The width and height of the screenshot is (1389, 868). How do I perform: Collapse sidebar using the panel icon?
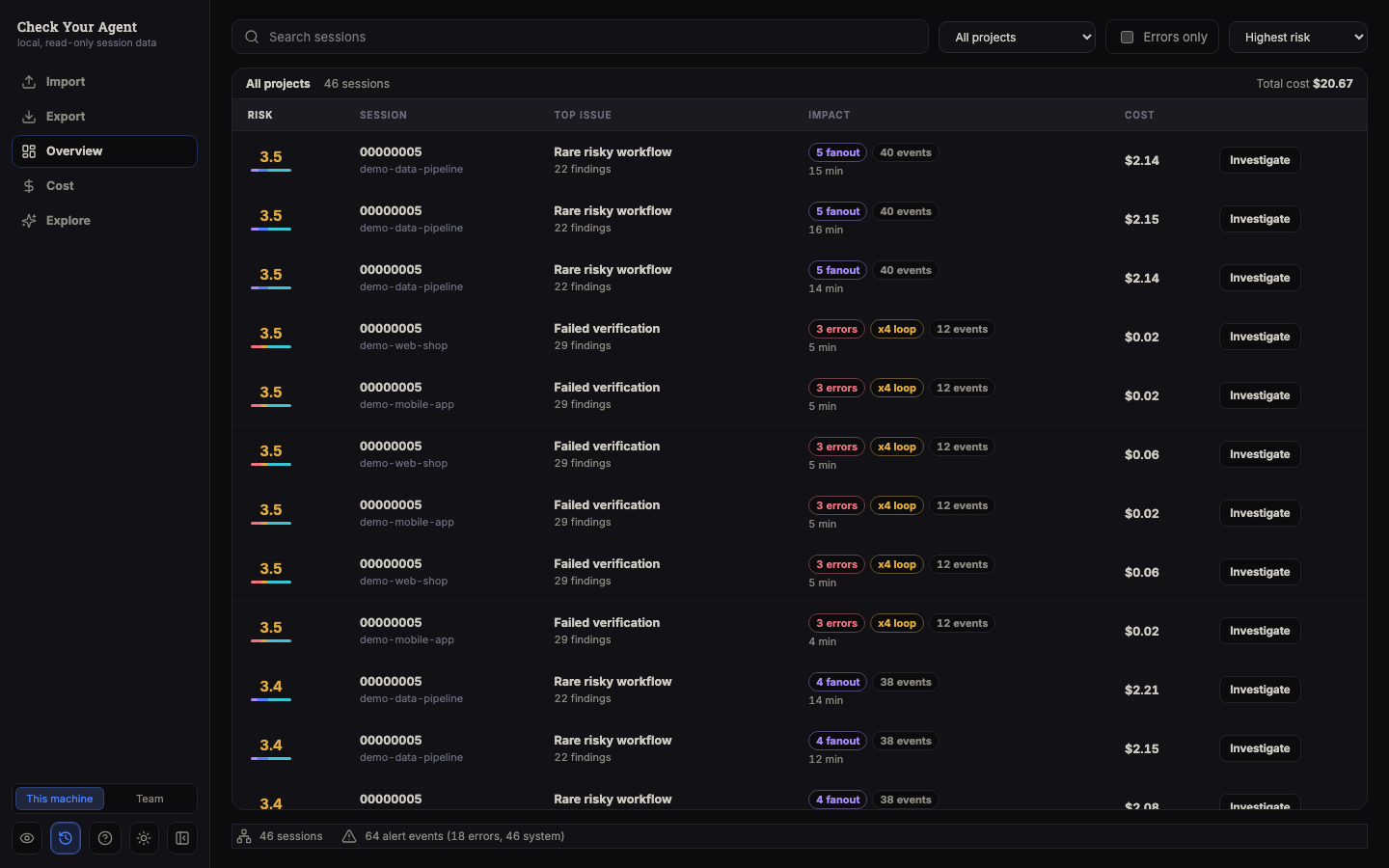182,838
